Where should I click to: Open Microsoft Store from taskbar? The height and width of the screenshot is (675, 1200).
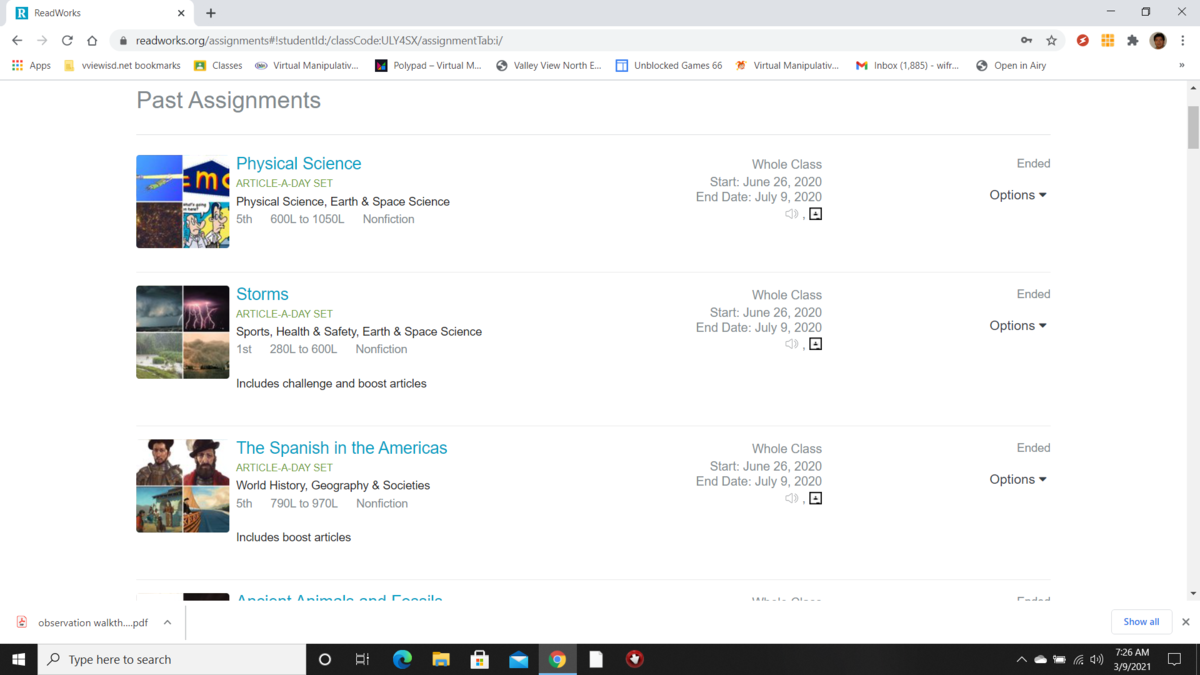(x=480, y=659)
